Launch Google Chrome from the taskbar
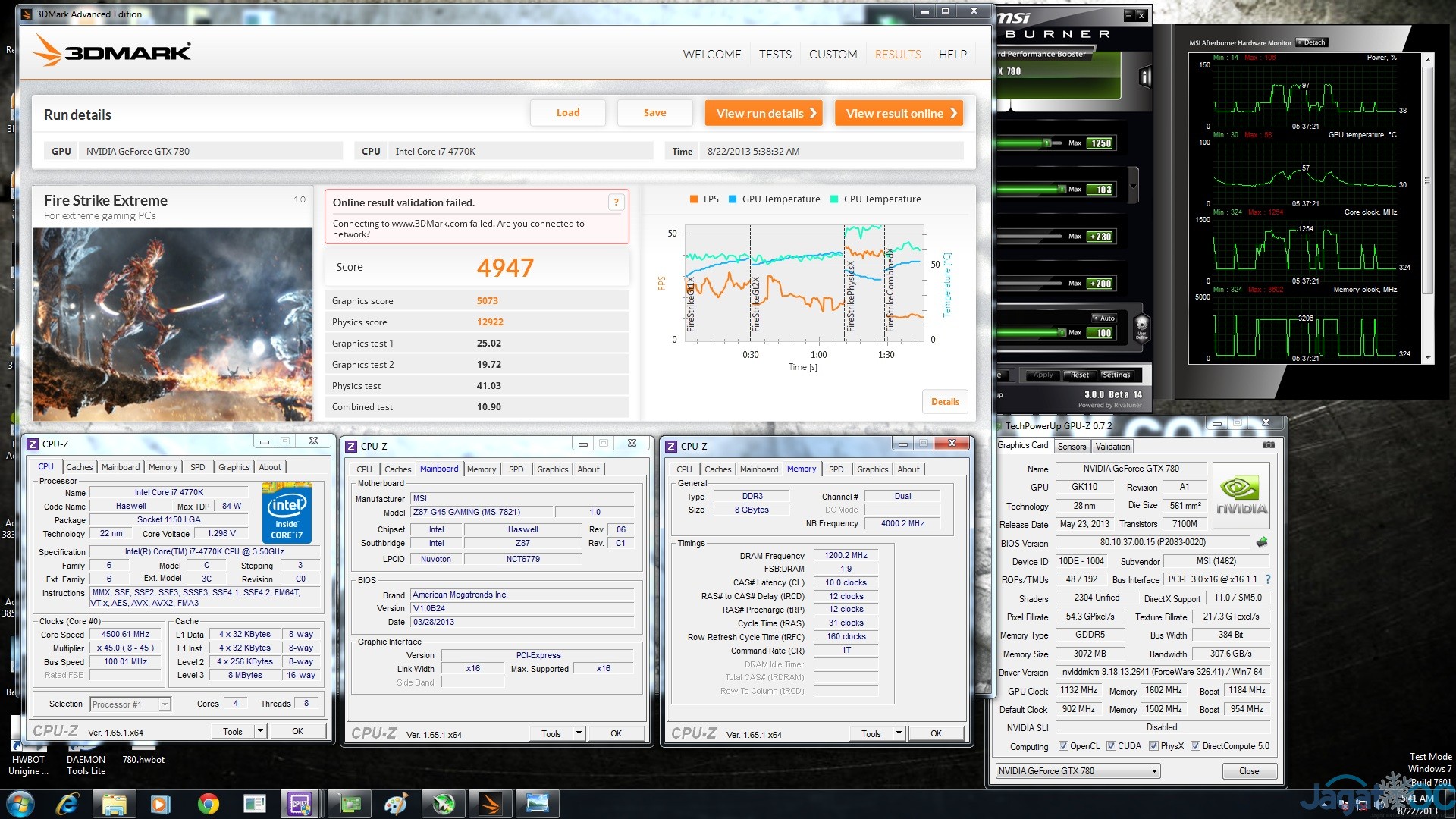Screen dimensions: 1456x819 pyautogui.click(x=208, y=804)
